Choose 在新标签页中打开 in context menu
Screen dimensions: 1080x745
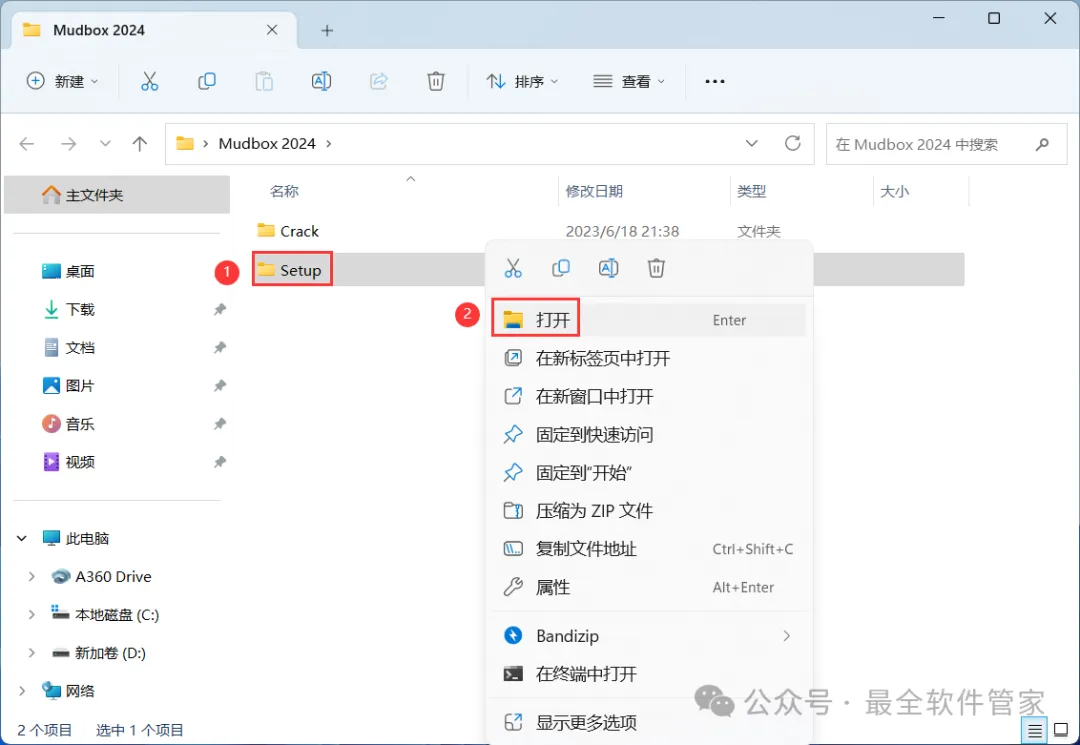tap(650, 358)
